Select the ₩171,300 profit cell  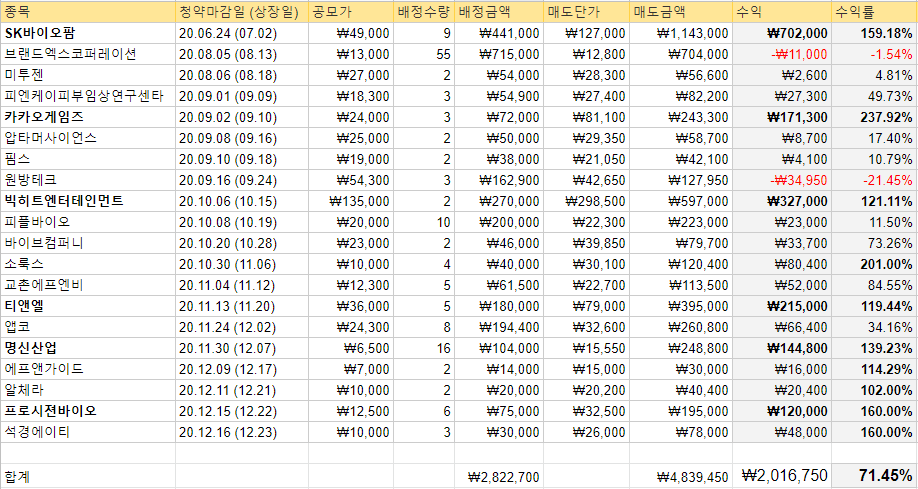782,117
